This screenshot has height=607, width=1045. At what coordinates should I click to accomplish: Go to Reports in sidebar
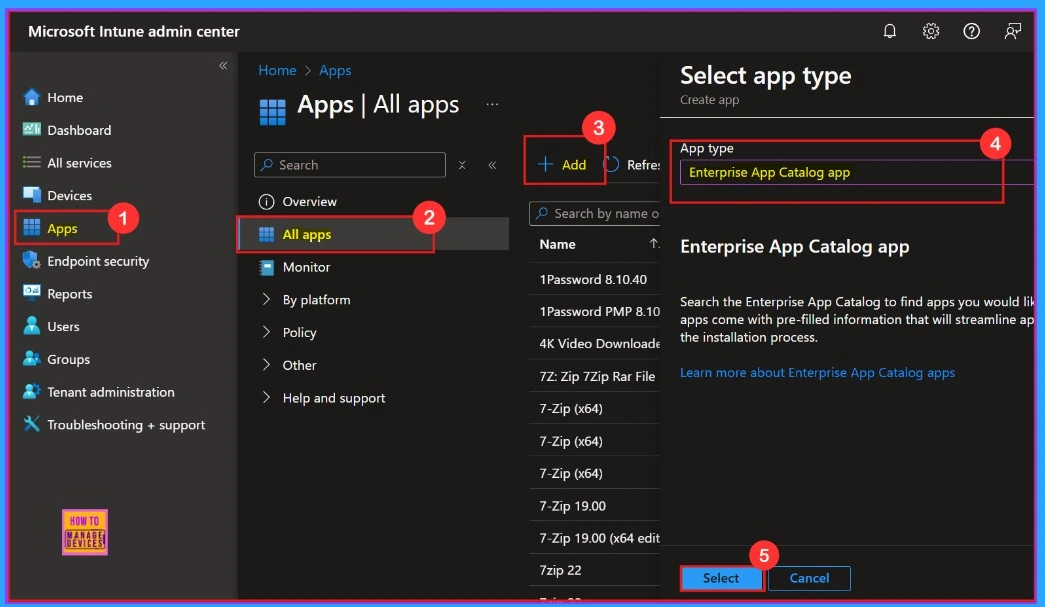(69, 294)
